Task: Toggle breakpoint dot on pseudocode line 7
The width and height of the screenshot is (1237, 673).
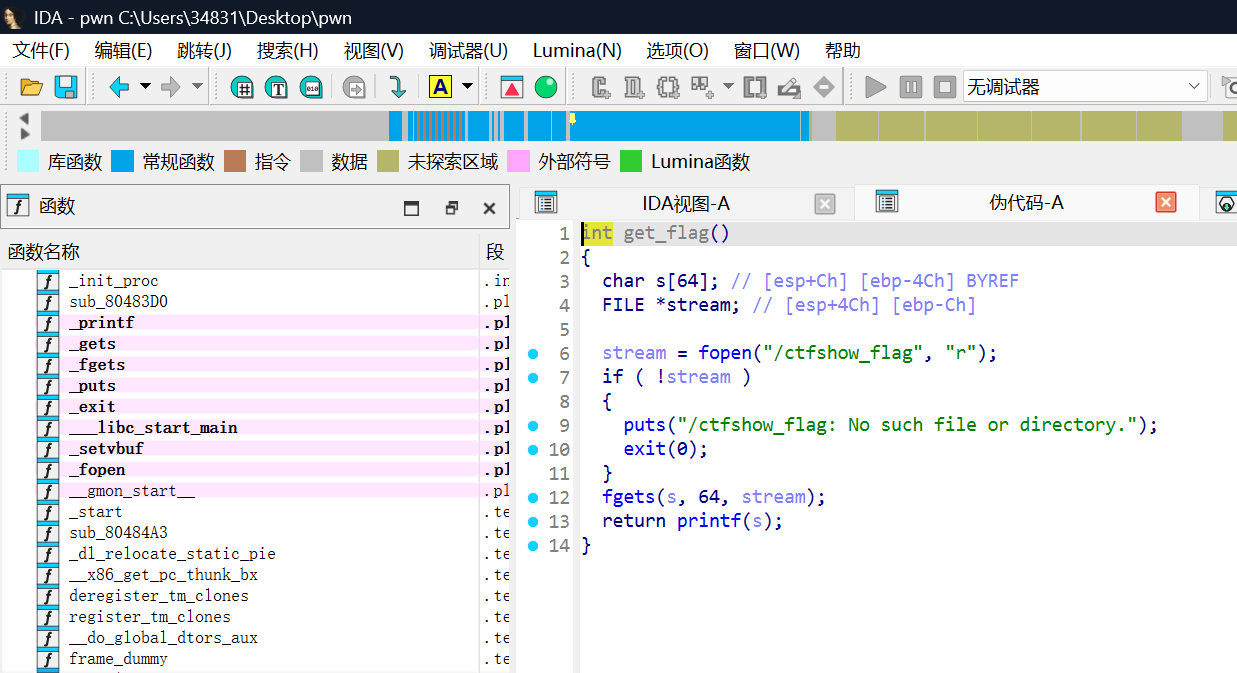Action: pyautogui.click(x=533, y=377)
